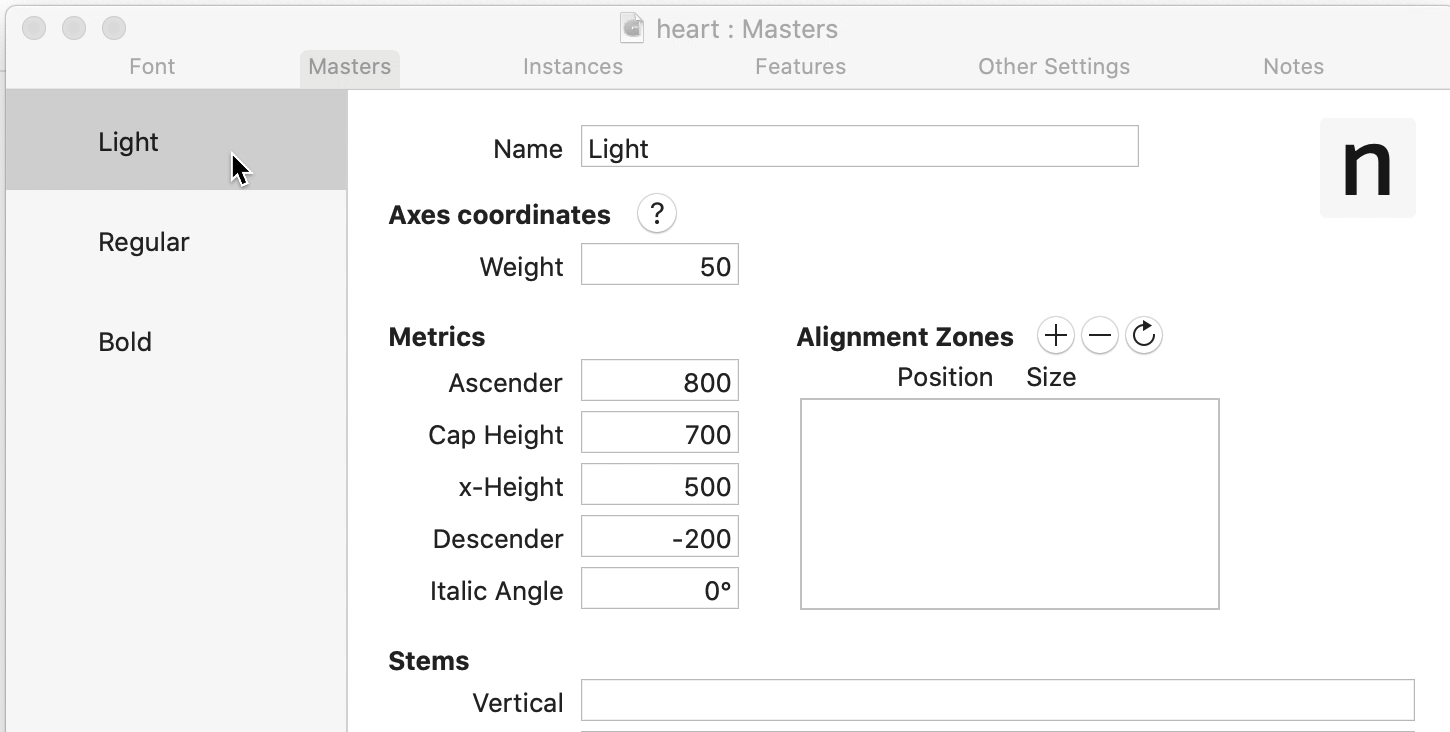
Task: Switch to the Instances tab
Action: coord(573,67)
